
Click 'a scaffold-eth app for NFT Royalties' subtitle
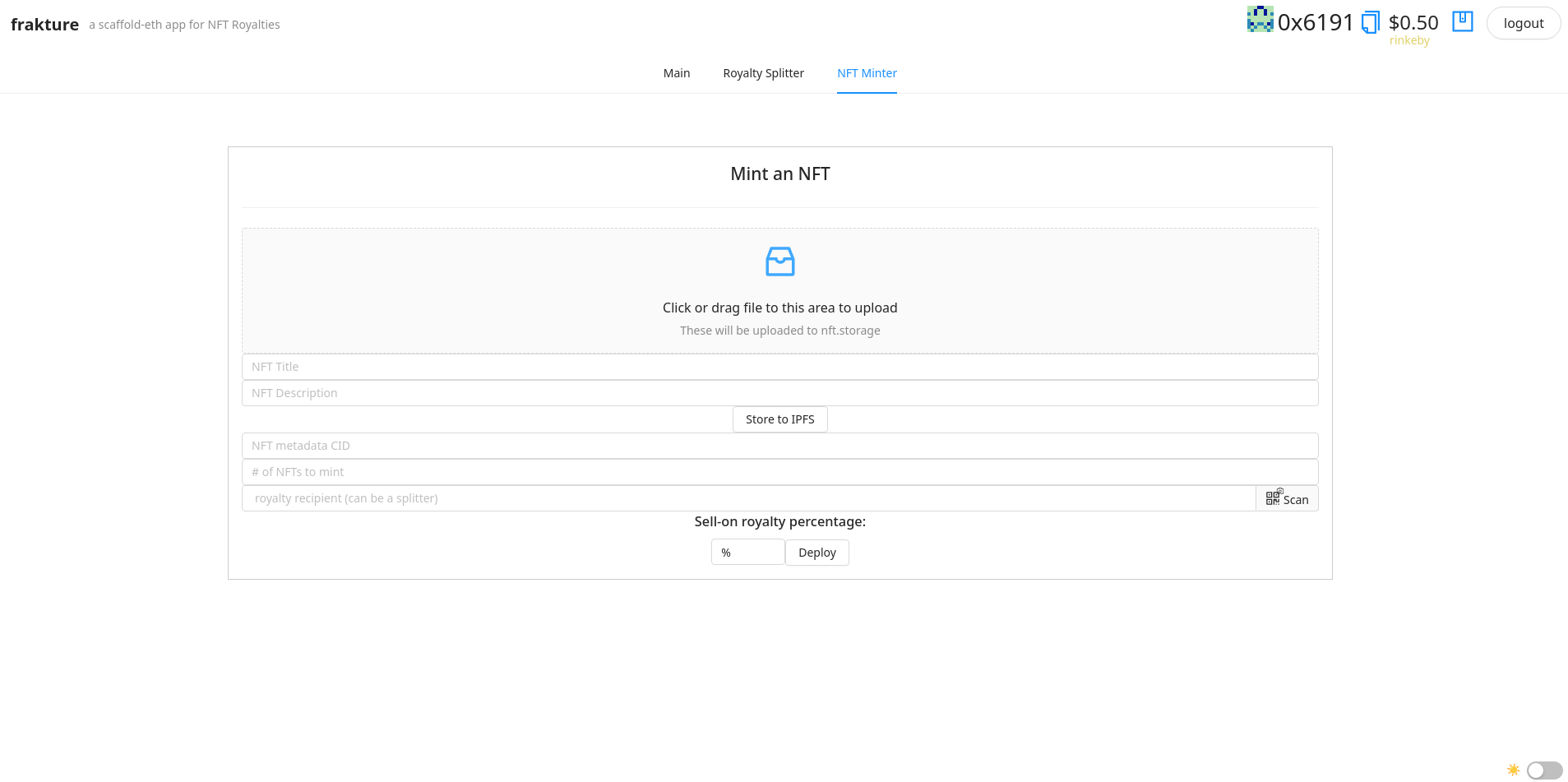184,25
